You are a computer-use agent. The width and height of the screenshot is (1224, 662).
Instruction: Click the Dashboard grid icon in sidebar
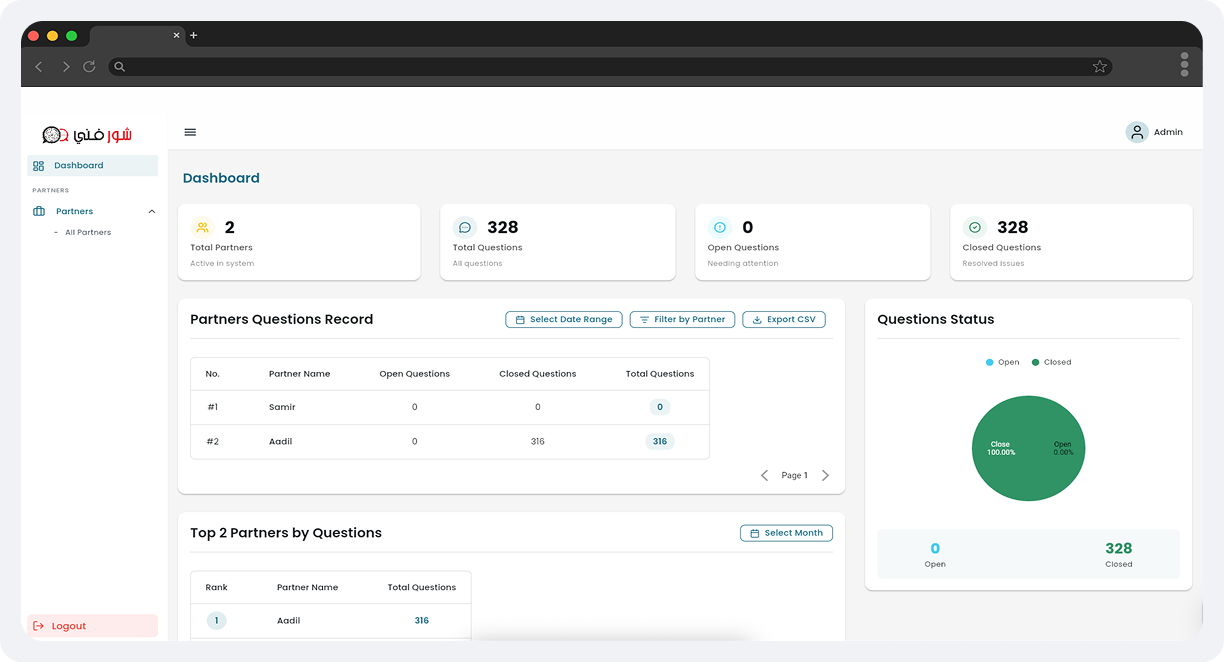pyautogui.click(x=38, y=166)
